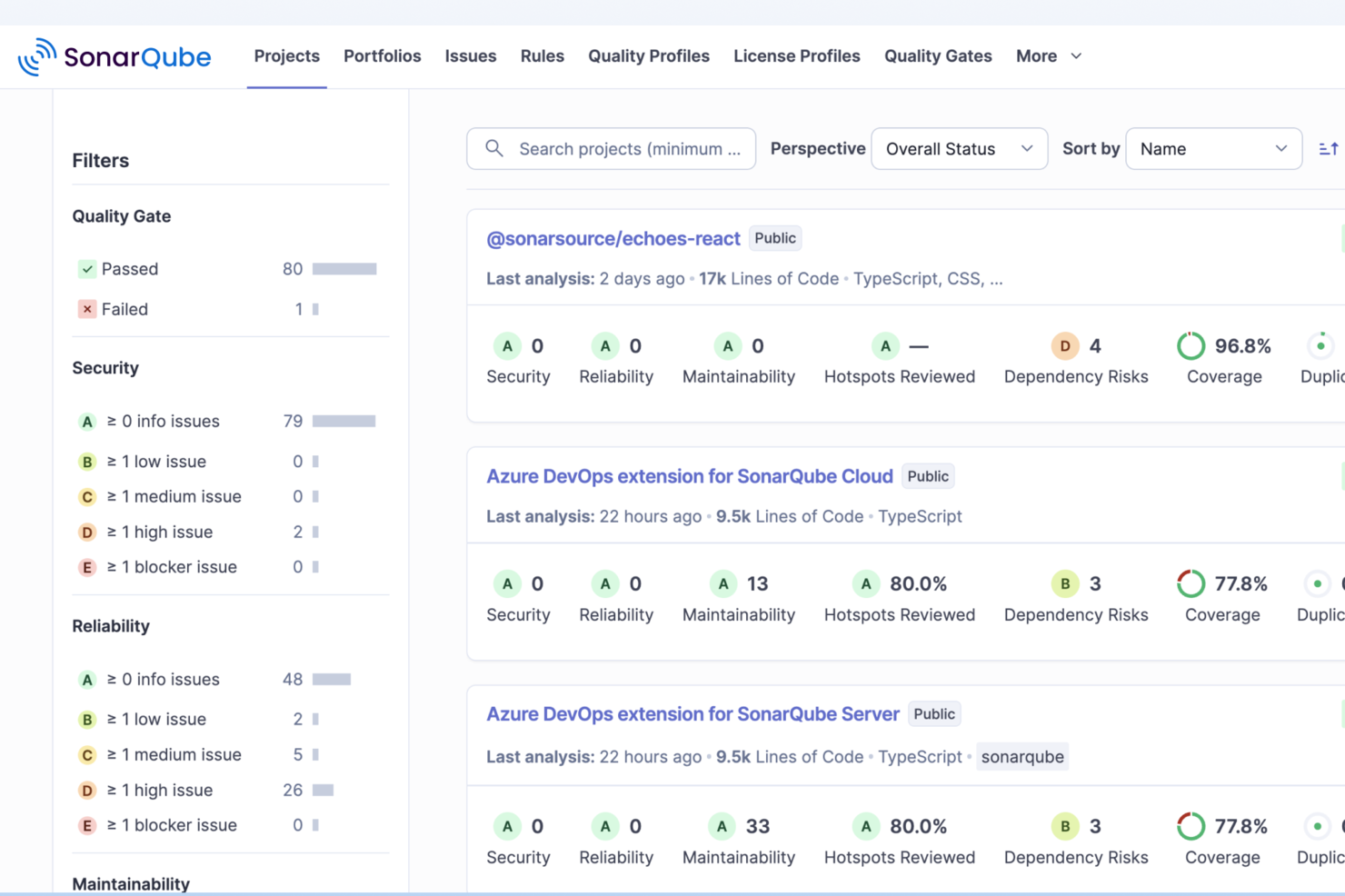Focus the Search projects field
This screenshot has height=896, width=1345.
click(611, 148)
